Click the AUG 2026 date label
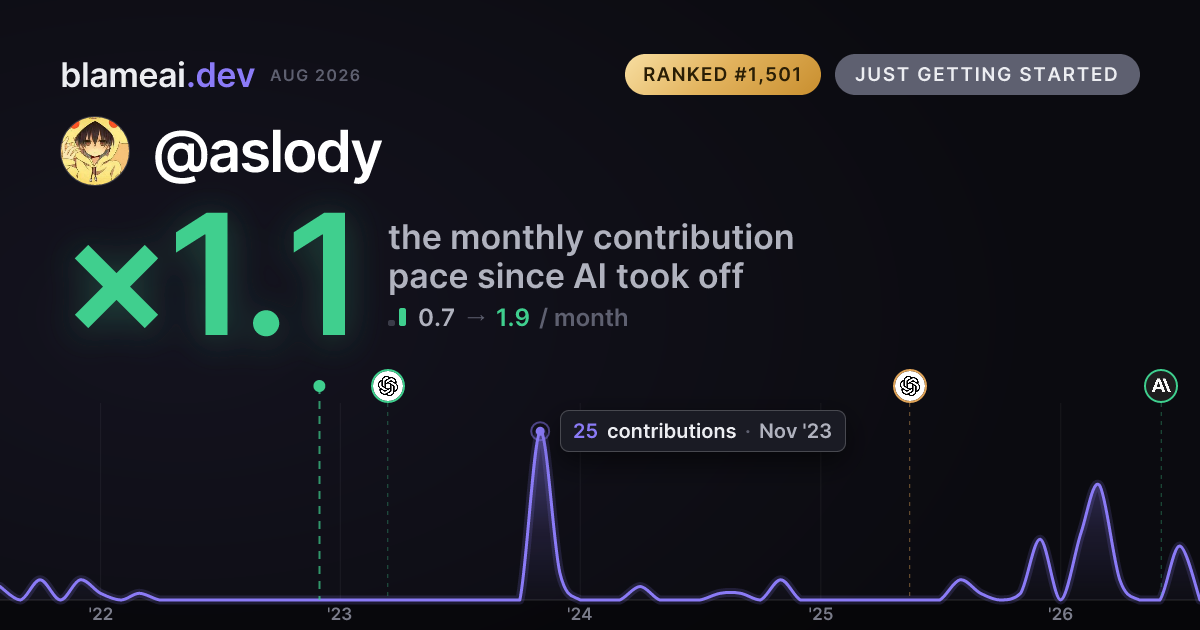The height and width of the screenshot is (630, 1200). (315, 76)
